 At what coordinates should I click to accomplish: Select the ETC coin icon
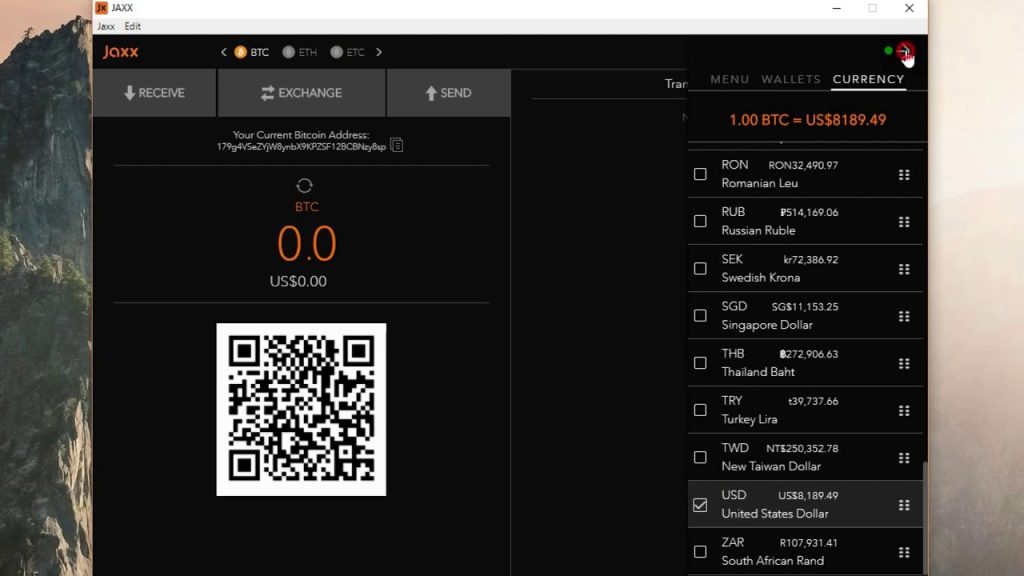click(x=337, y=52)
